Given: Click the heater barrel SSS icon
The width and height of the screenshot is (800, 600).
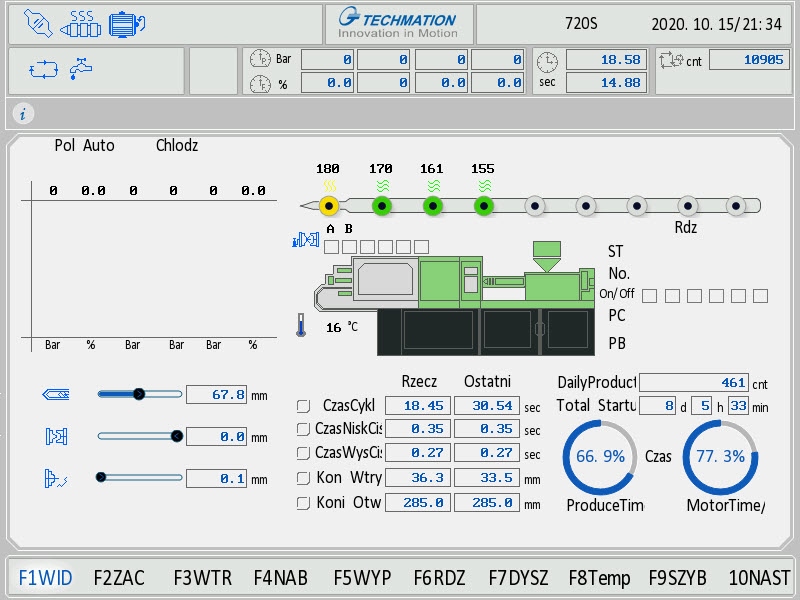Looking at the screenshot, I should tap(81, 22).
